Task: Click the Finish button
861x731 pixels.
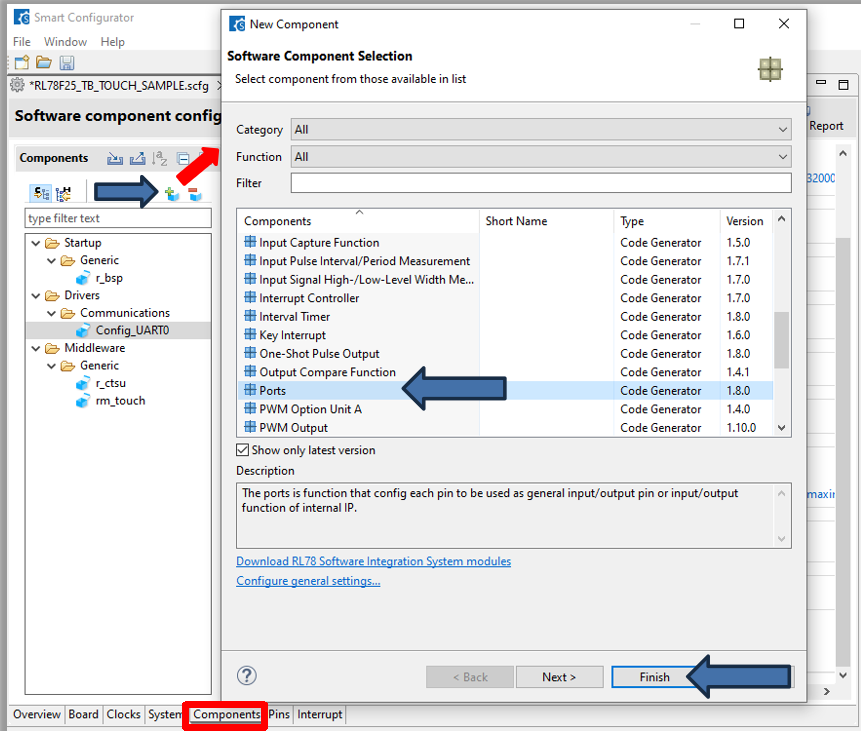Action: pos(655,677)
